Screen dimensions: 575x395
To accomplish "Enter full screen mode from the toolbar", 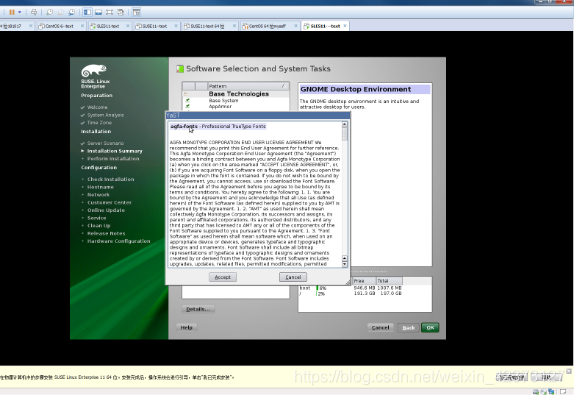I will pos(109,12).
